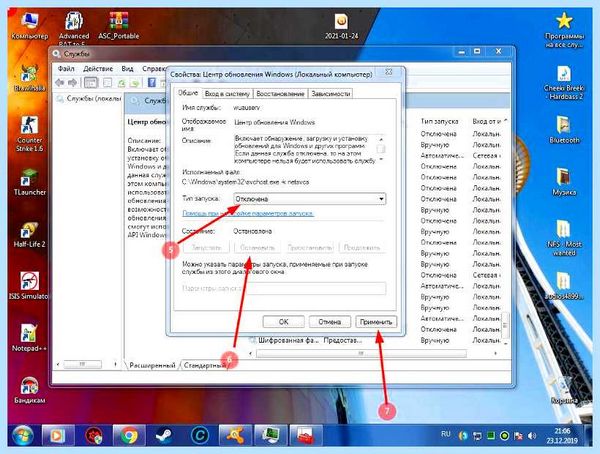The height and width of the screenshot is (454, 600).
Task: Open the clock showing 21:06
Action: (562, 436)
